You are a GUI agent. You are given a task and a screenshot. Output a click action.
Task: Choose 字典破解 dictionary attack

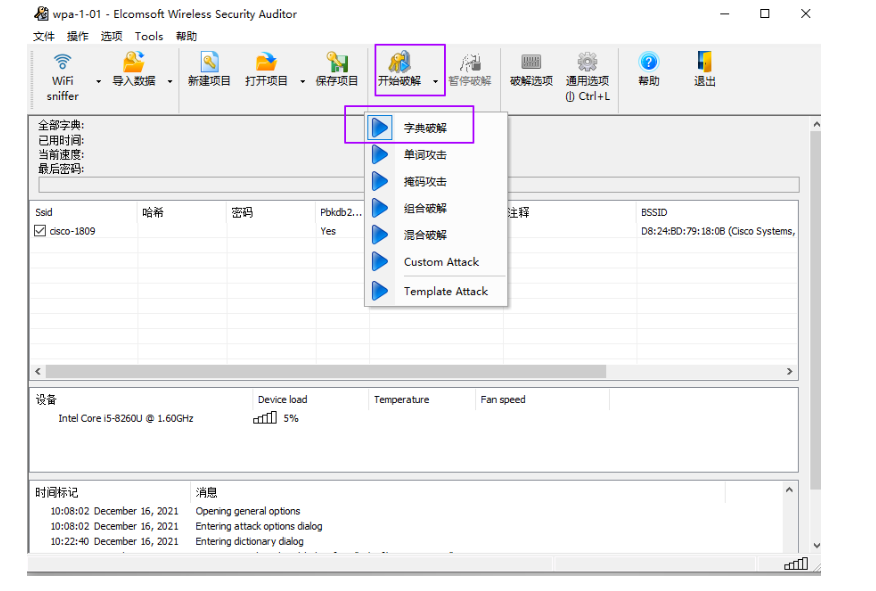pyautogui.click(x=436, y=128)
